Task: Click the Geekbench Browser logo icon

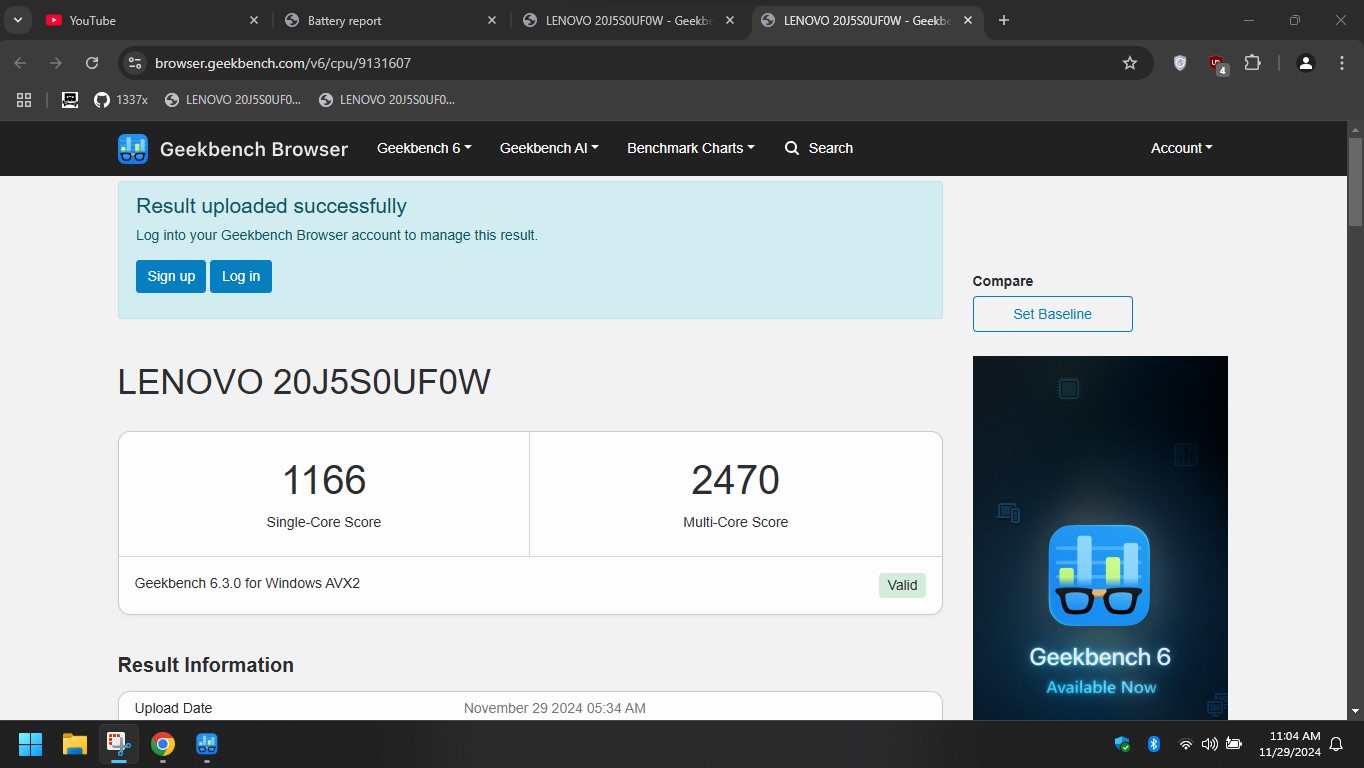Action: pos(133,149)
